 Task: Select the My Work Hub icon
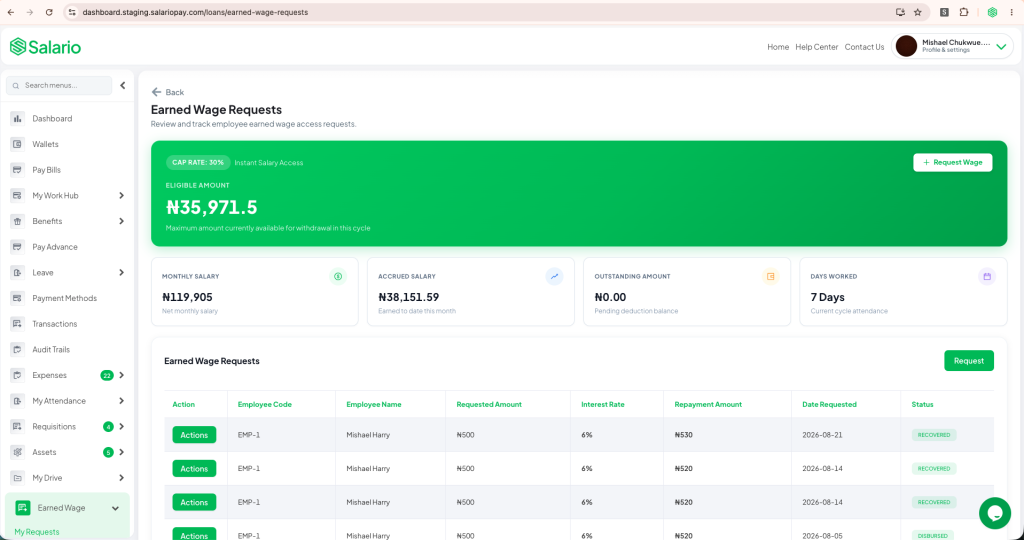pos(18,195)
